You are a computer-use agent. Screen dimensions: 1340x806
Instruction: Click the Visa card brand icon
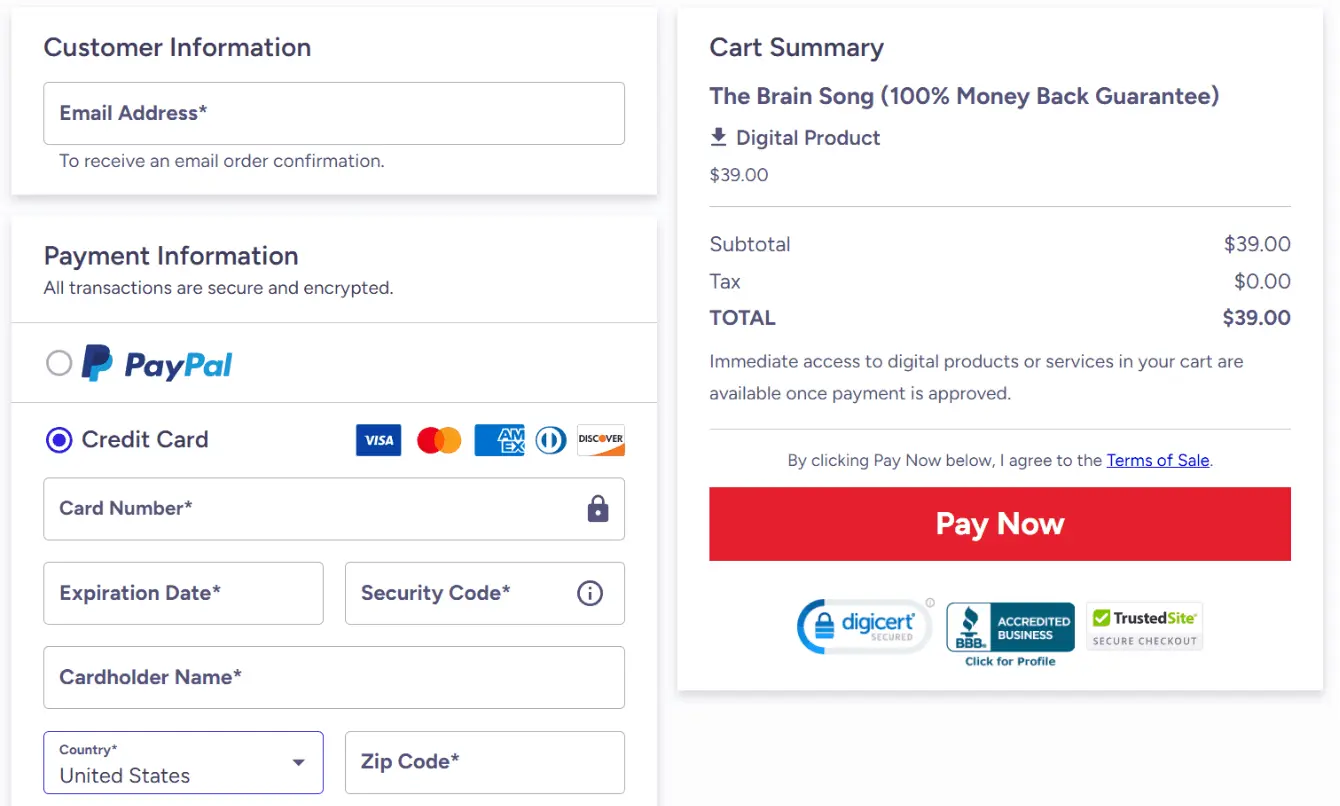(378, 440)
